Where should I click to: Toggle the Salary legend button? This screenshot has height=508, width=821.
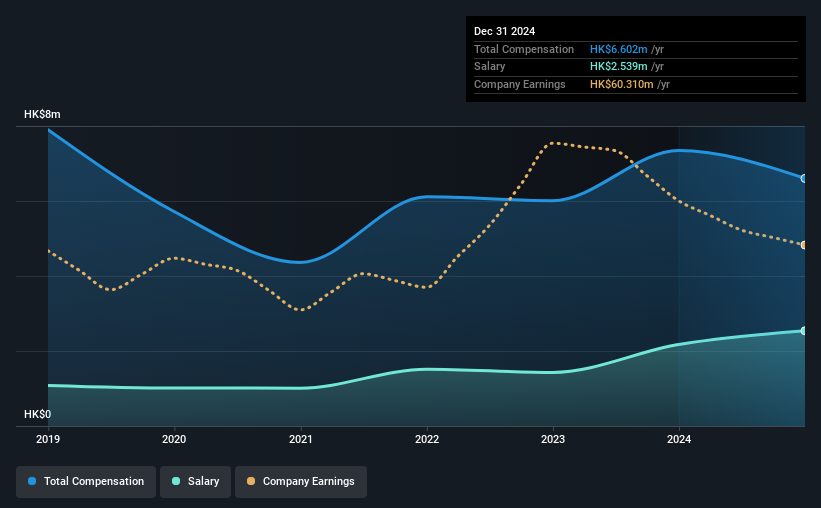tap(195, 481)
